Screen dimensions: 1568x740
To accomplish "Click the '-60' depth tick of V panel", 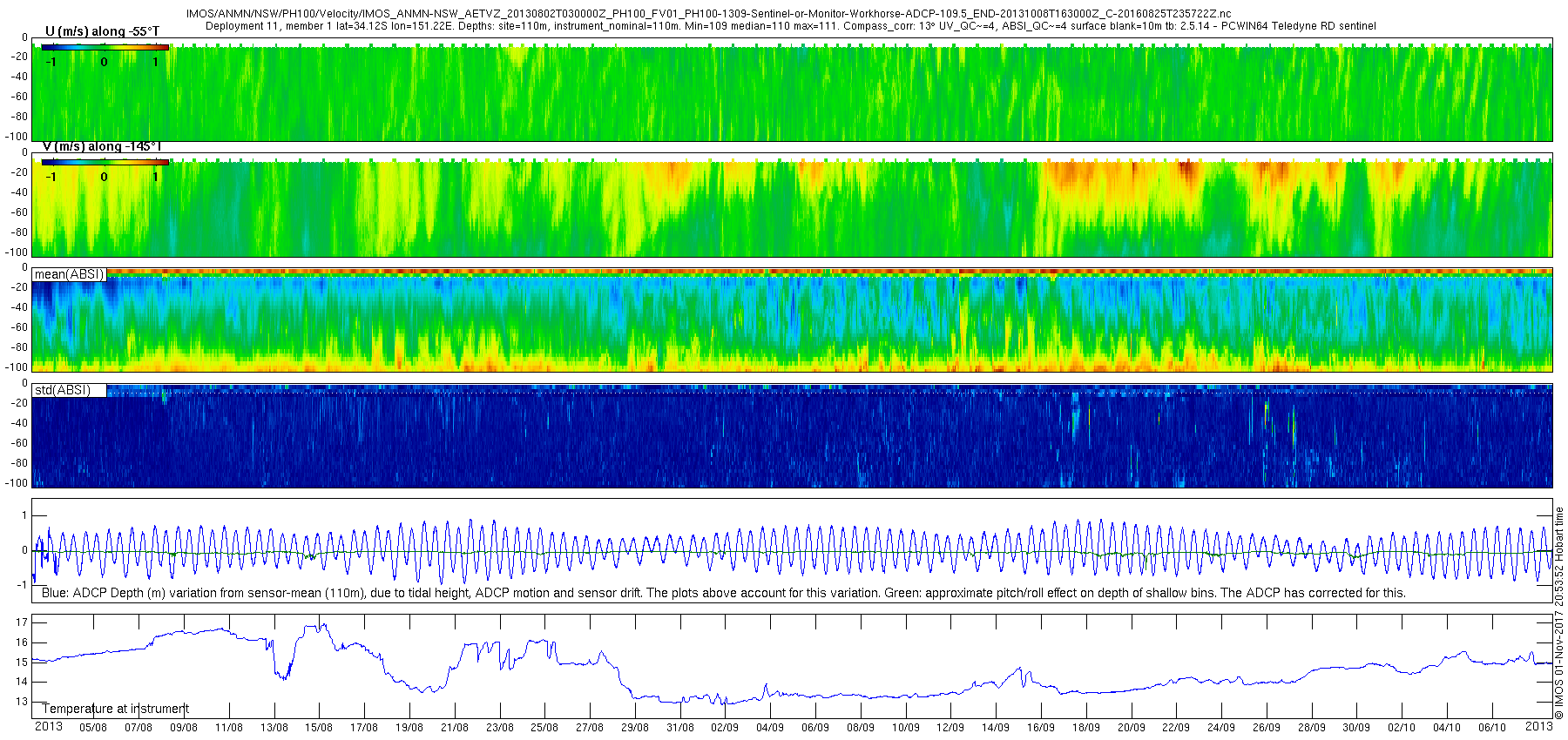I will tap(19, 212).
